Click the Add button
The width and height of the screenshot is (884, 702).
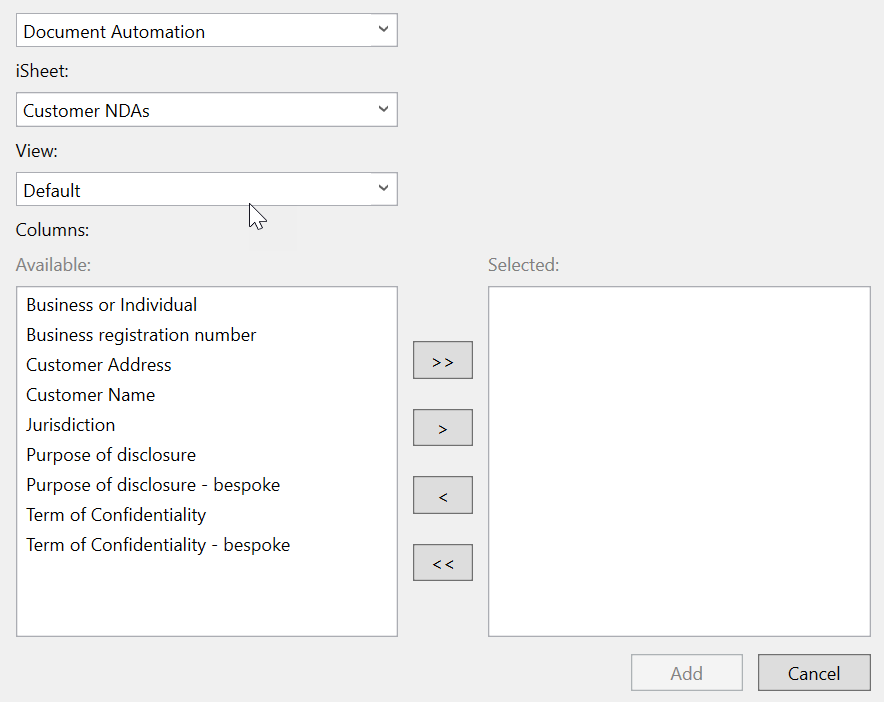pyautogui.click(x=686, y=673)
